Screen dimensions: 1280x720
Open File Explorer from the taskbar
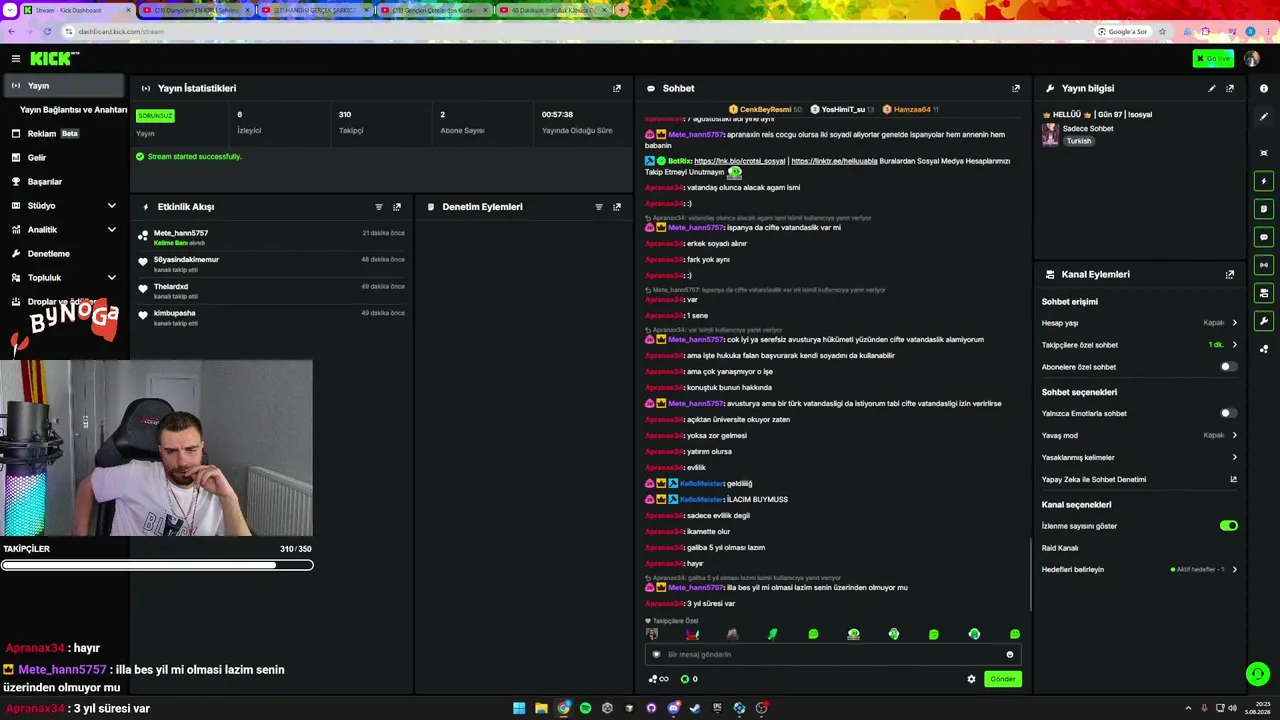pyautogui.click(x=541, y=708)
